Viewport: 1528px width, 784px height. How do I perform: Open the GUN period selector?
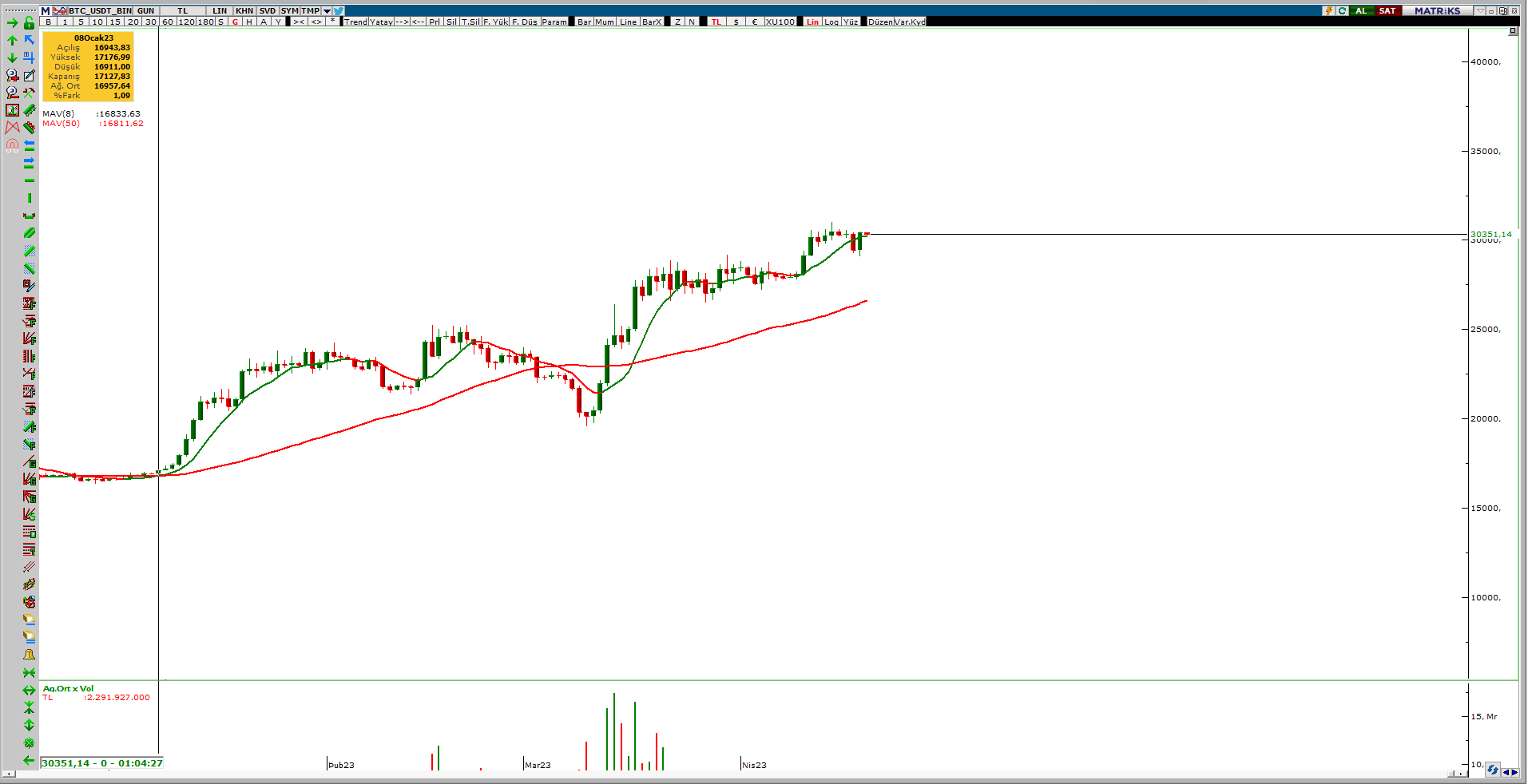click(x=145, y=11)
